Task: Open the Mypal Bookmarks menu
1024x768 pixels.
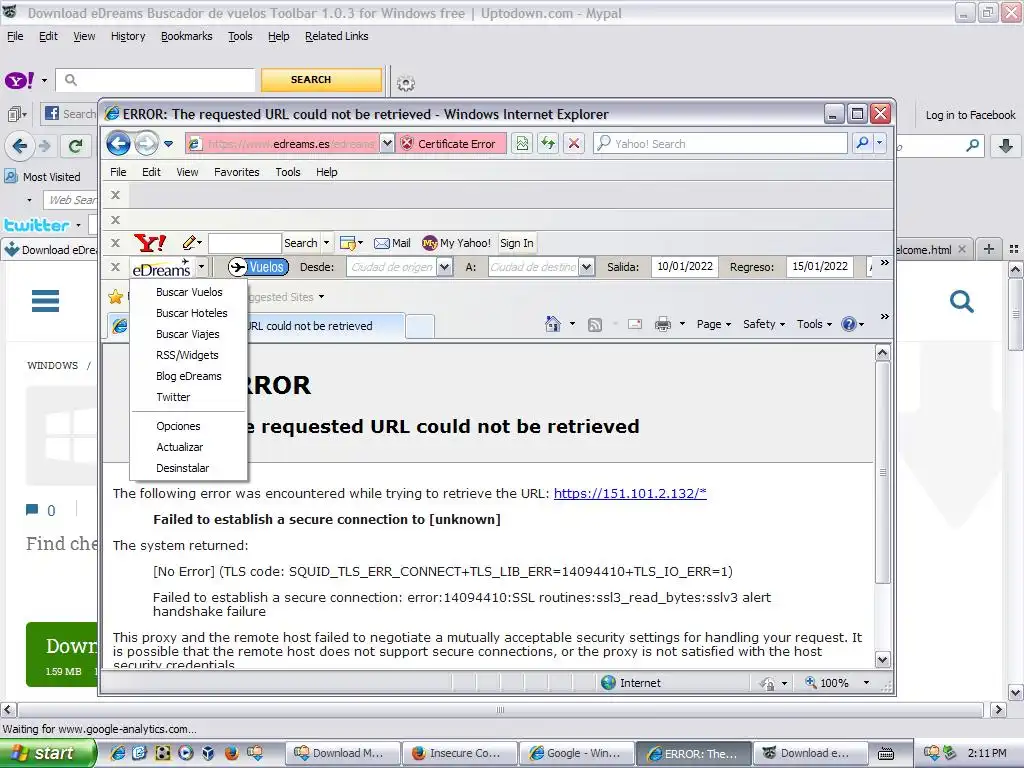Action: (187, 37)
